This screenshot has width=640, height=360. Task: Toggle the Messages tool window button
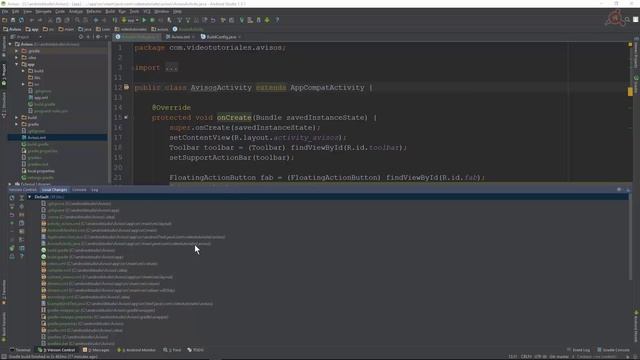pos(96,350)
